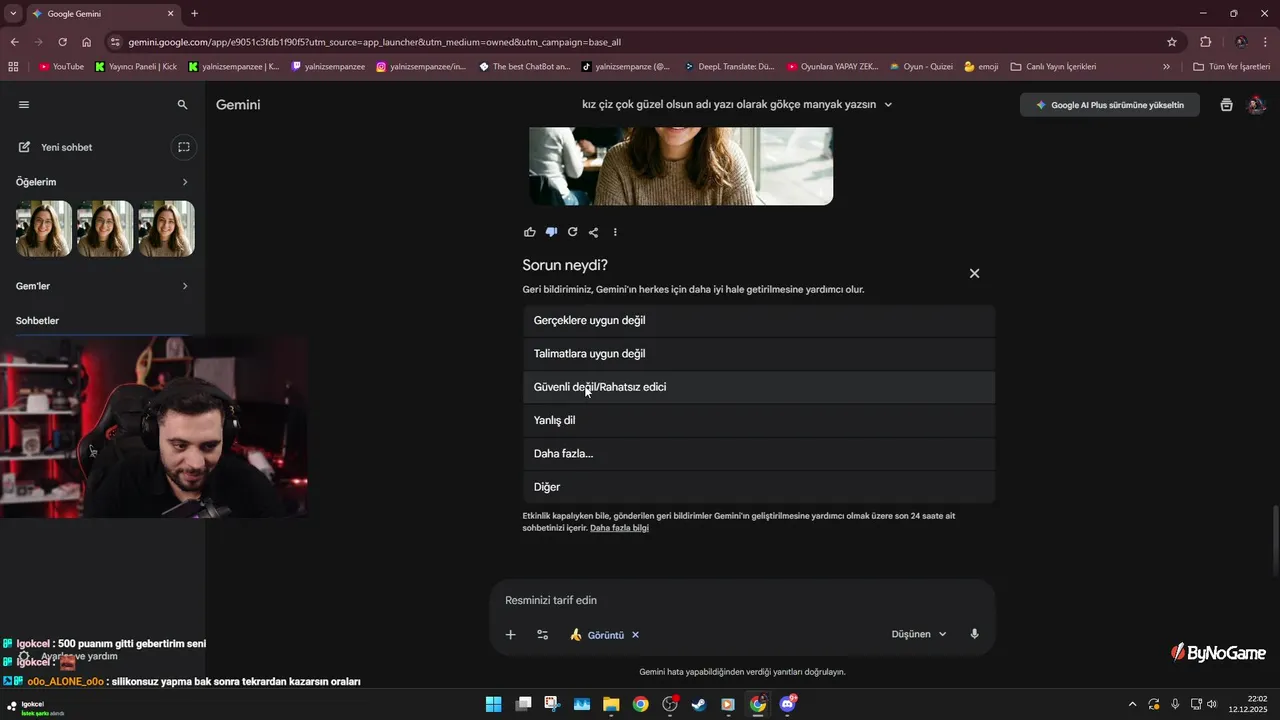Show hidden bookmarks with double chevron
Viewport: 1280px width, 720px height.
coord(1166,67)
